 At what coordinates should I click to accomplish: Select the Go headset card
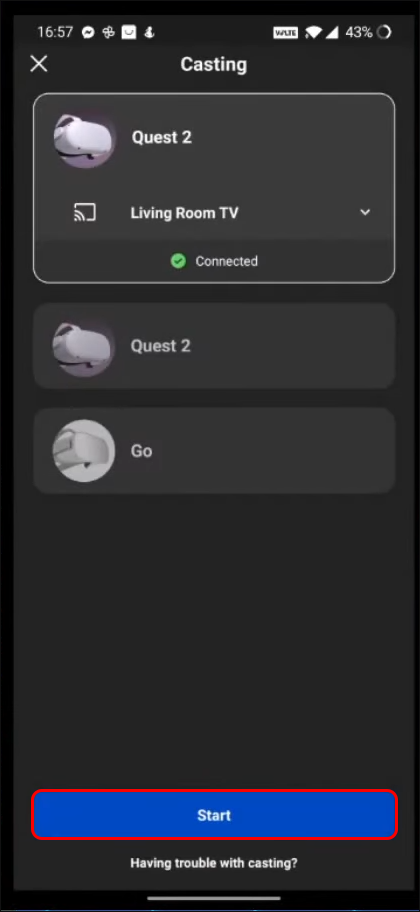pyautogui.click(x=214, y=451)
